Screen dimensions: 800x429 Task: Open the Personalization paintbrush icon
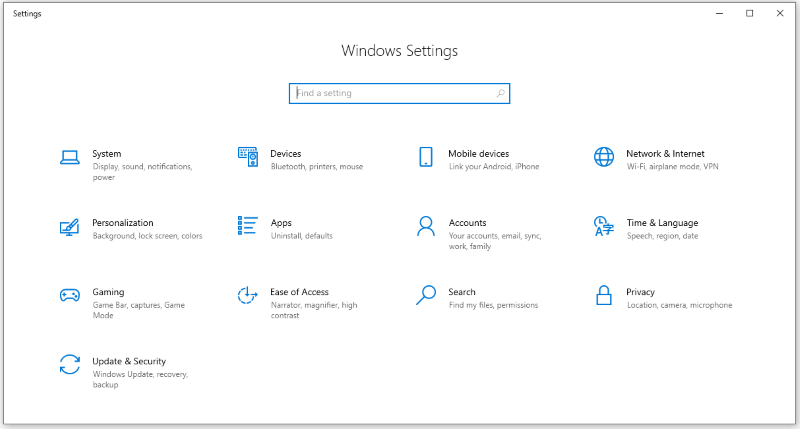69,226
